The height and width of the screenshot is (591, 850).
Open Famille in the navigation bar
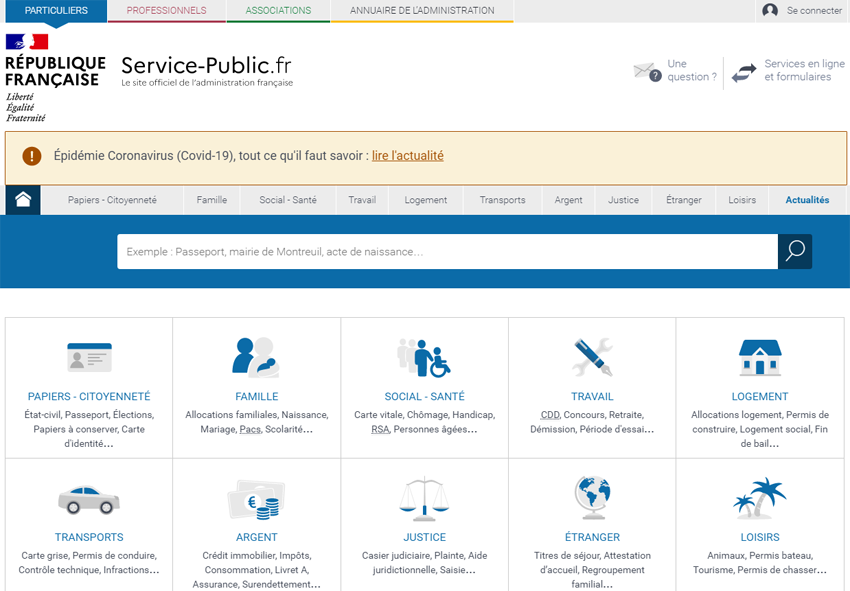click(x=211, y=200)
